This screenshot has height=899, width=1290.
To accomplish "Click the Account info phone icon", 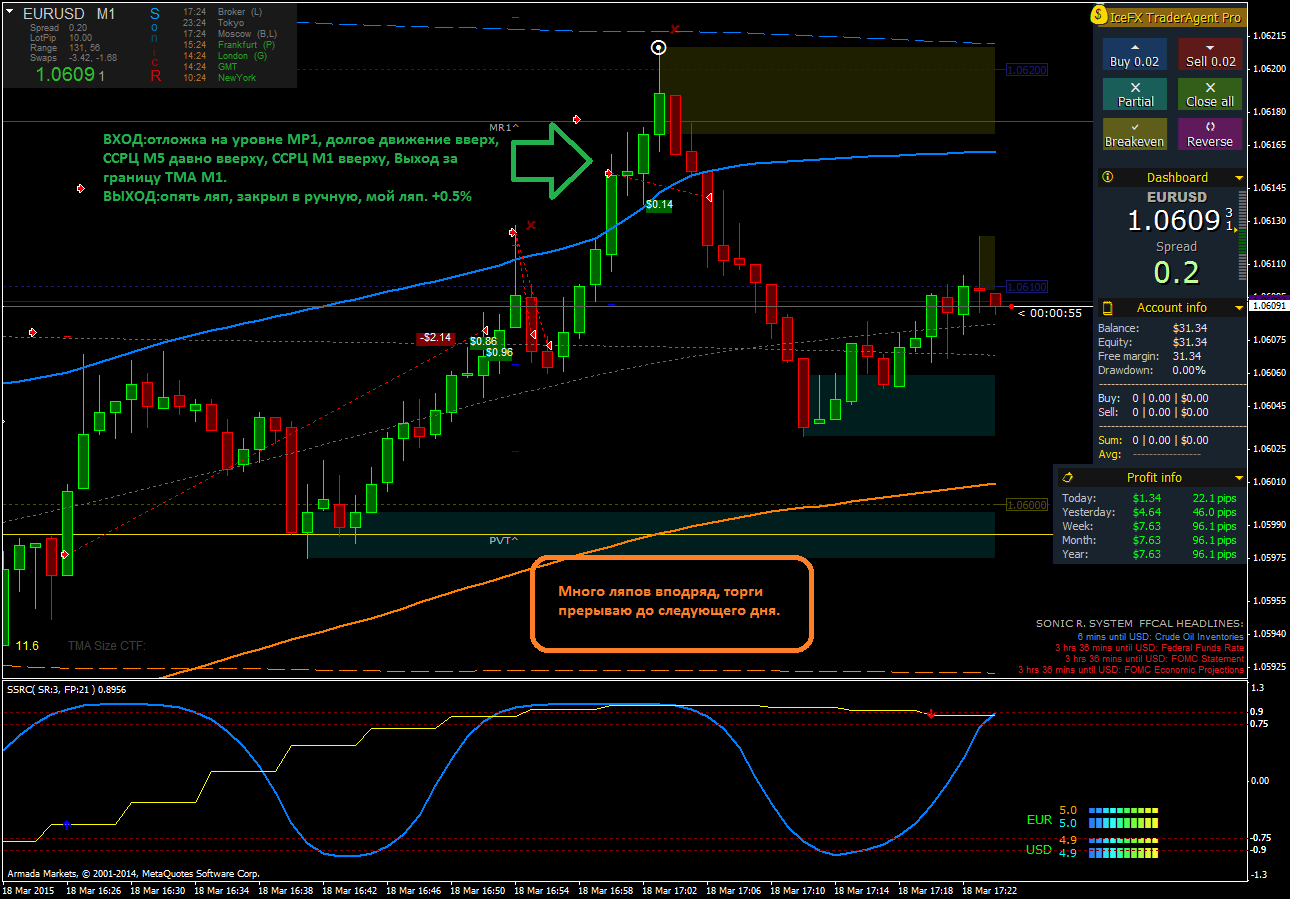I will tap(1107, 307).
